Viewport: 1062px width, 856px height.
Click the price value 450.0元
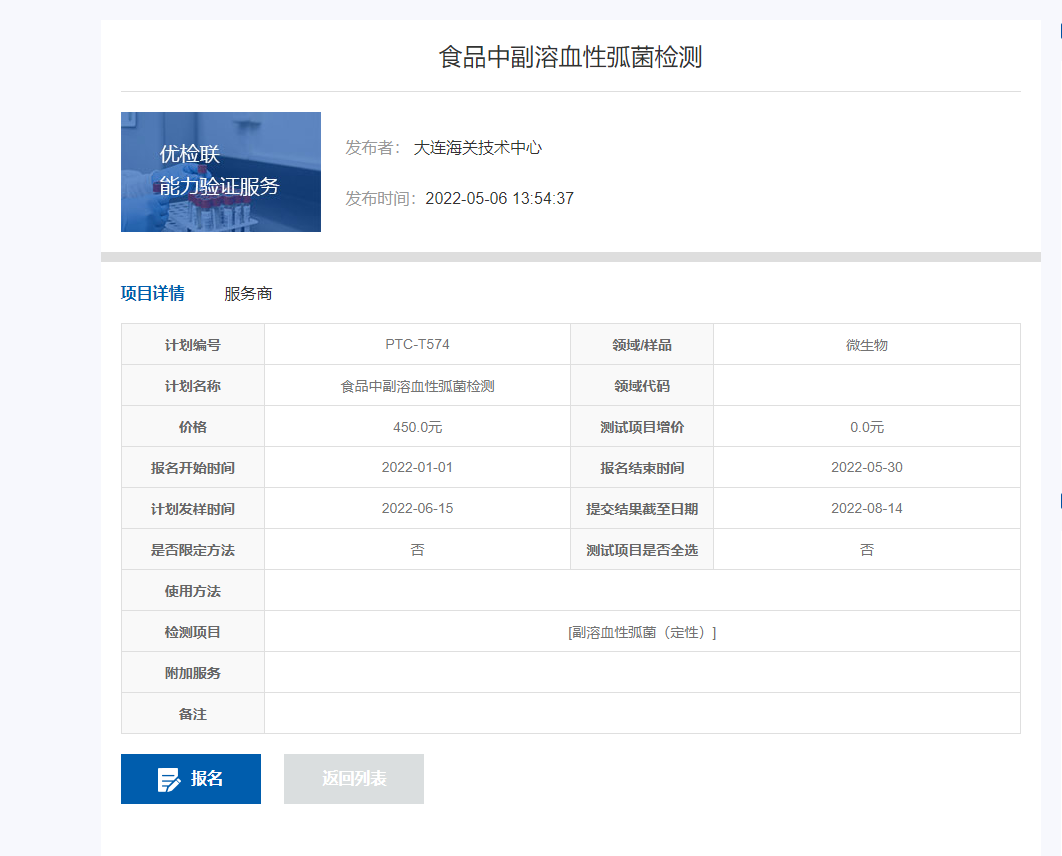coord(417,427)
